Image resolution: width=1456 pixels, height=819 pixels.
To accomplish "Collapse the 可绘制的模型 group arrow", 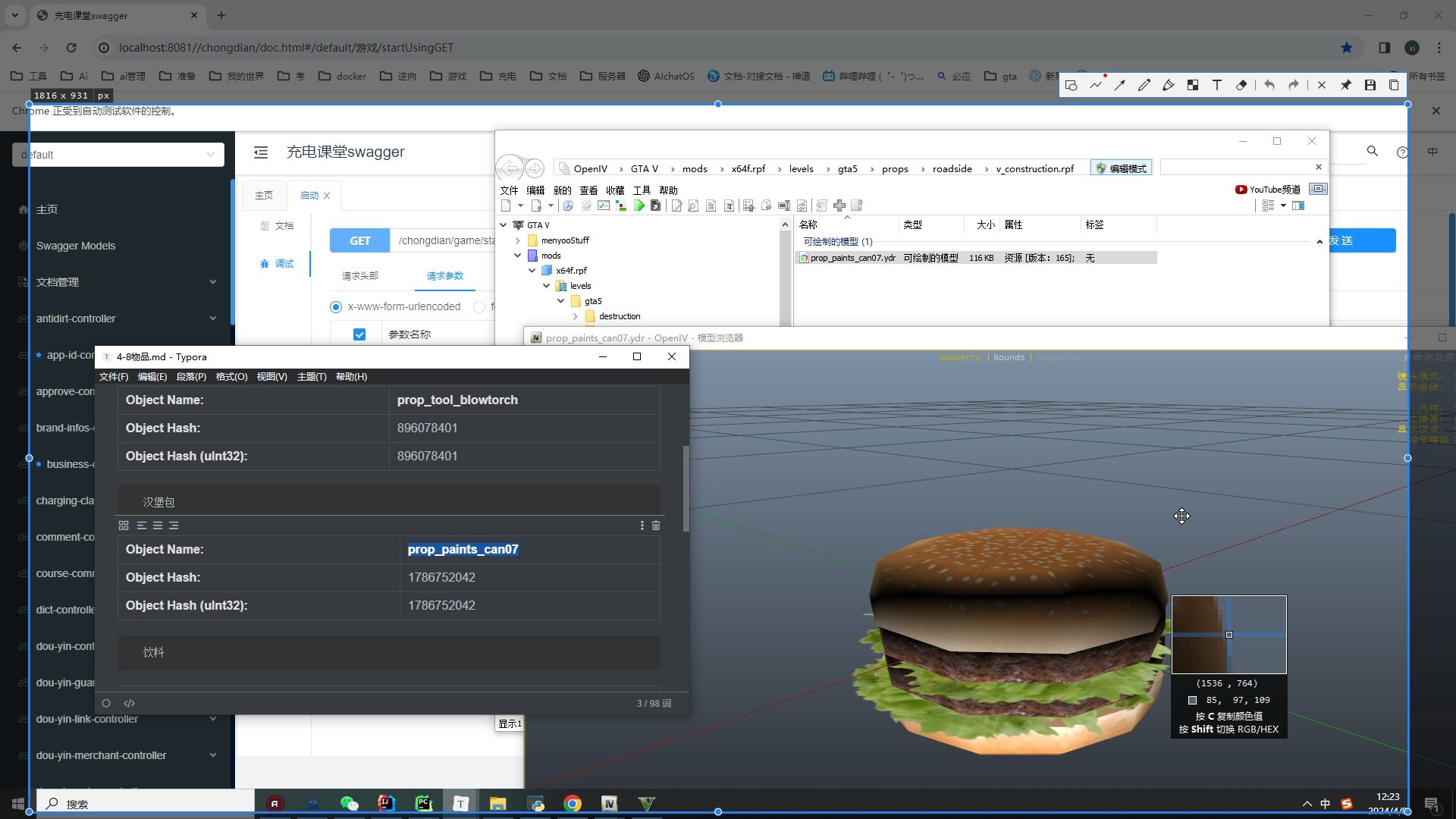I will pyautogui.click(x=1319, y=242).
